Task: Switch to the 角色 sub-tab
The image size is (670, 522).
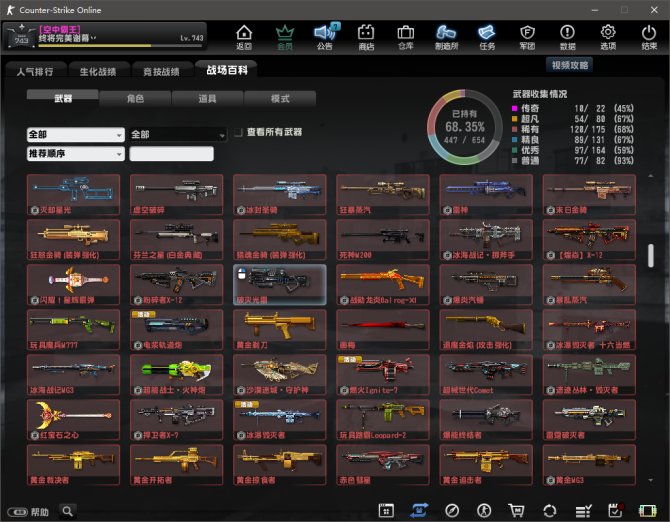Action: pos(135,99)
